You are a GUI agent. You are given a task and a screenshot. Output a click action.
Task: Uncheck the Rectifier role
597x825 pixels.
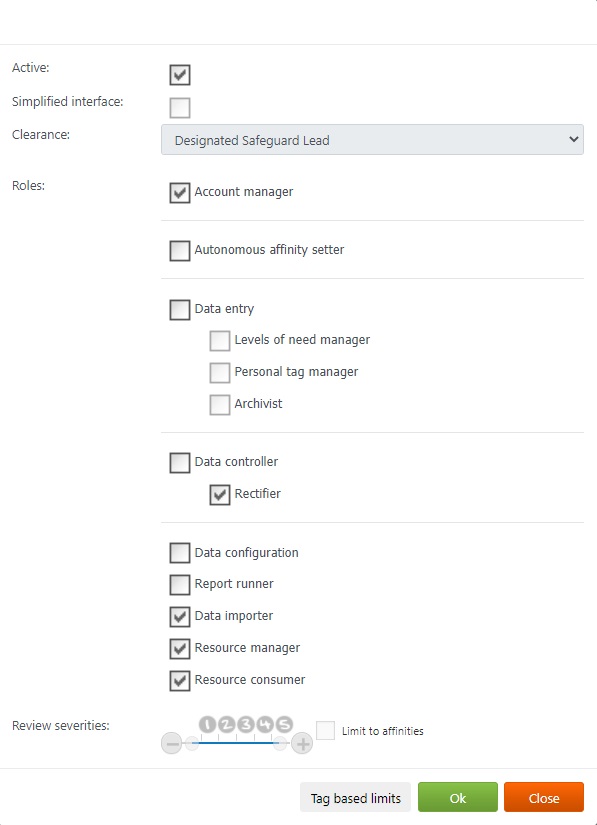(x=220, y=495)
